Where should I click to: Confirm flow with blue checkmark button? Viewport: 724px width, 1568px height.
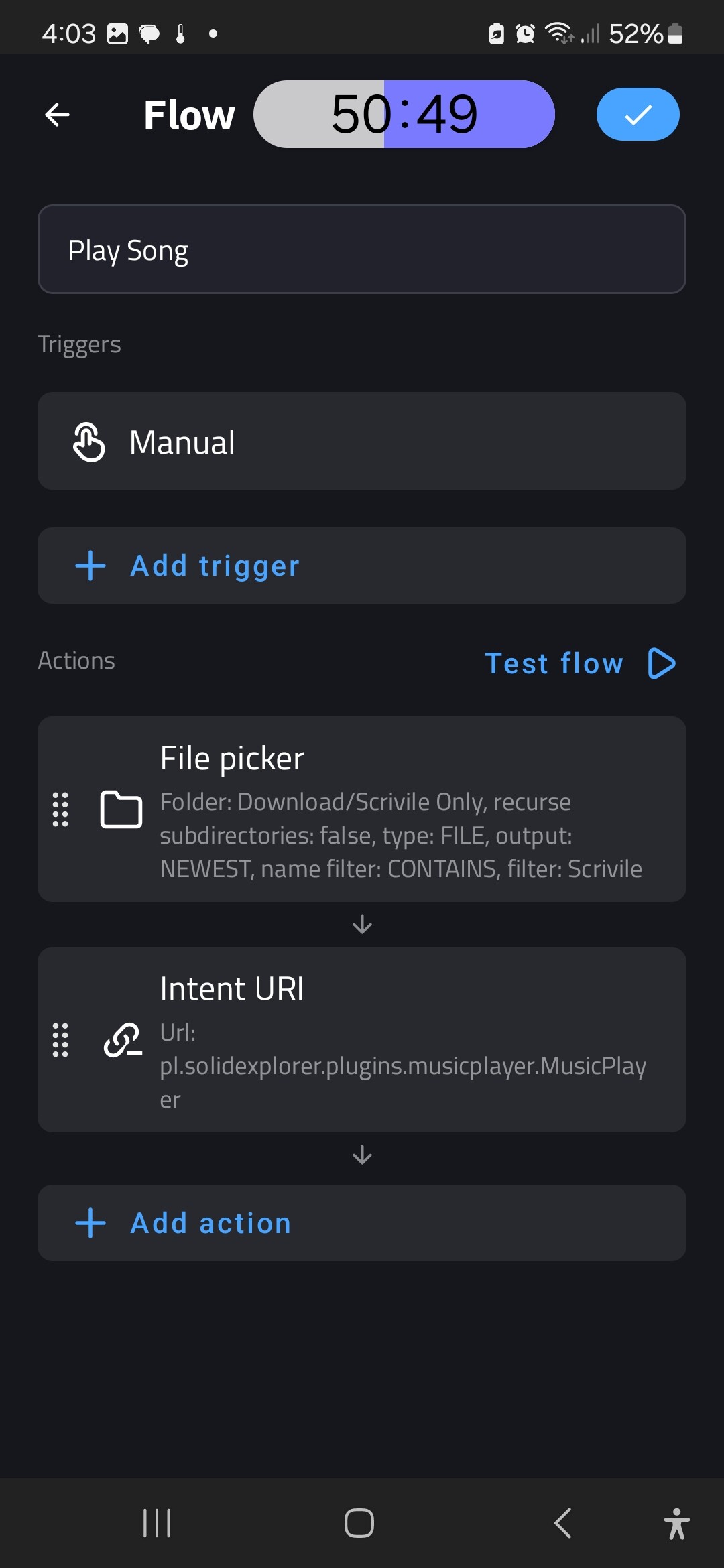point(638,115)
